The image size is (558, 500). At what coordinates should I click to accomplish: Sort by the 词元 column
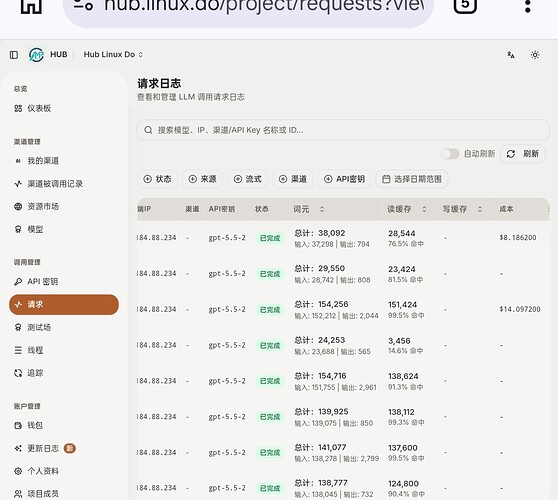(x=309, y=209)
